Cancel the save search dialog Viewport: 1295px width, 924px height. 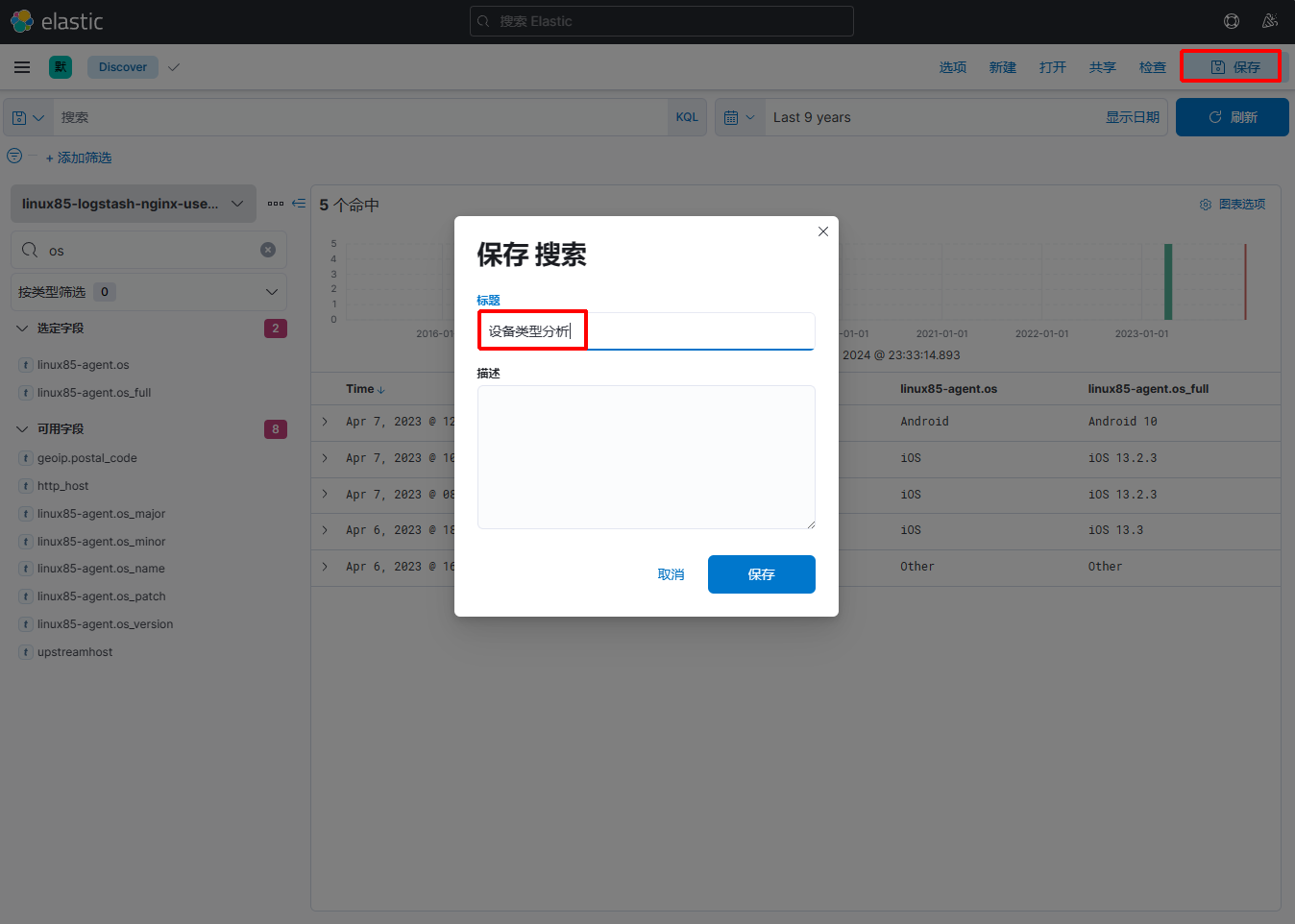coord(671,574)
